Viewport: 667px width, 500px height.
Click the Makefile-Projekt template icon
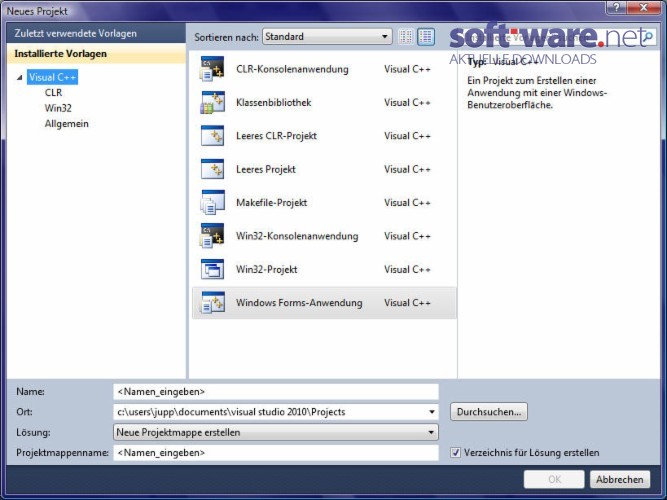click(x=212, y=203)
